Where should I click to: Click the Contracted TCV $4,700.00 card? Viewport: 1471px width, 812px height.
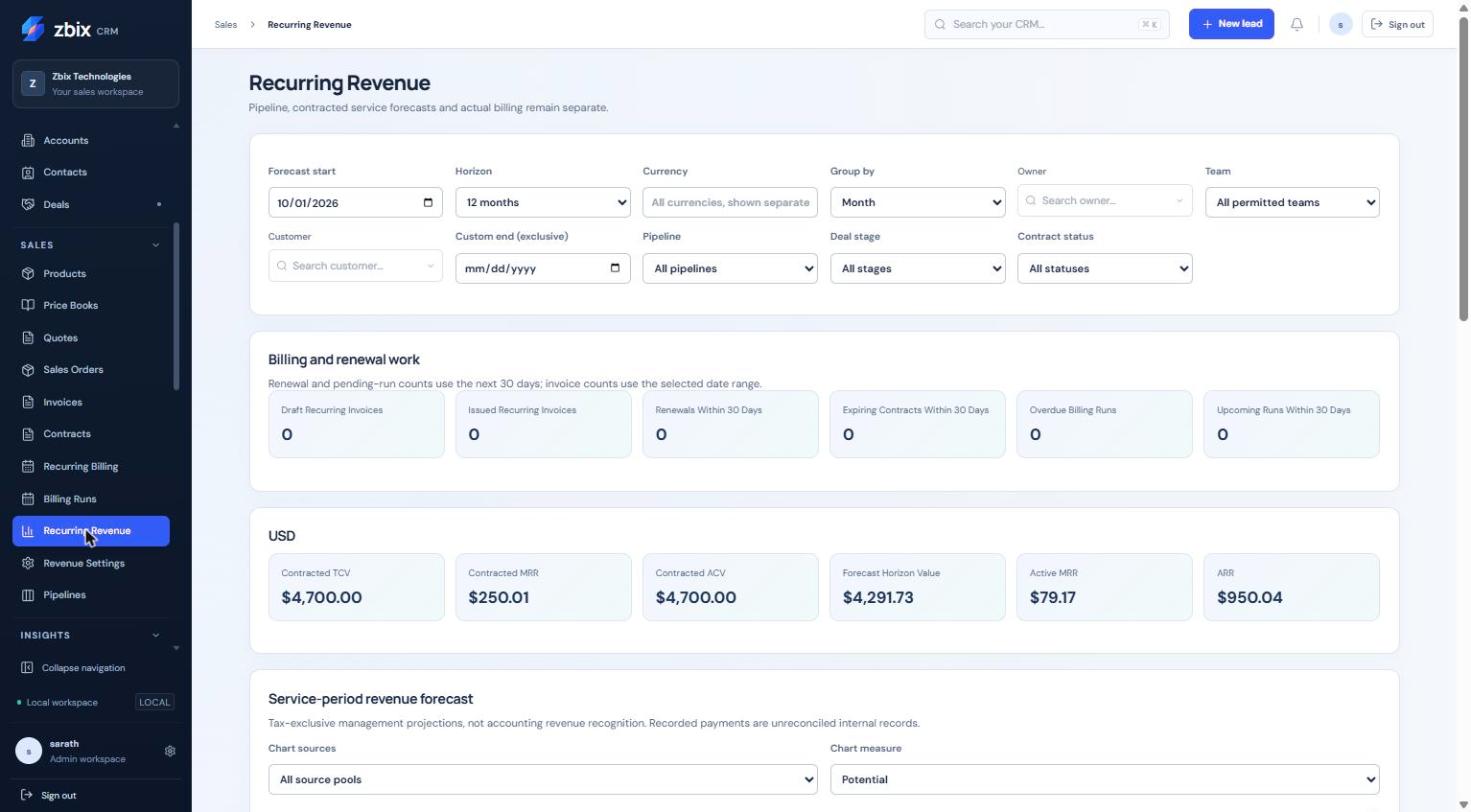tap(356, 587)
